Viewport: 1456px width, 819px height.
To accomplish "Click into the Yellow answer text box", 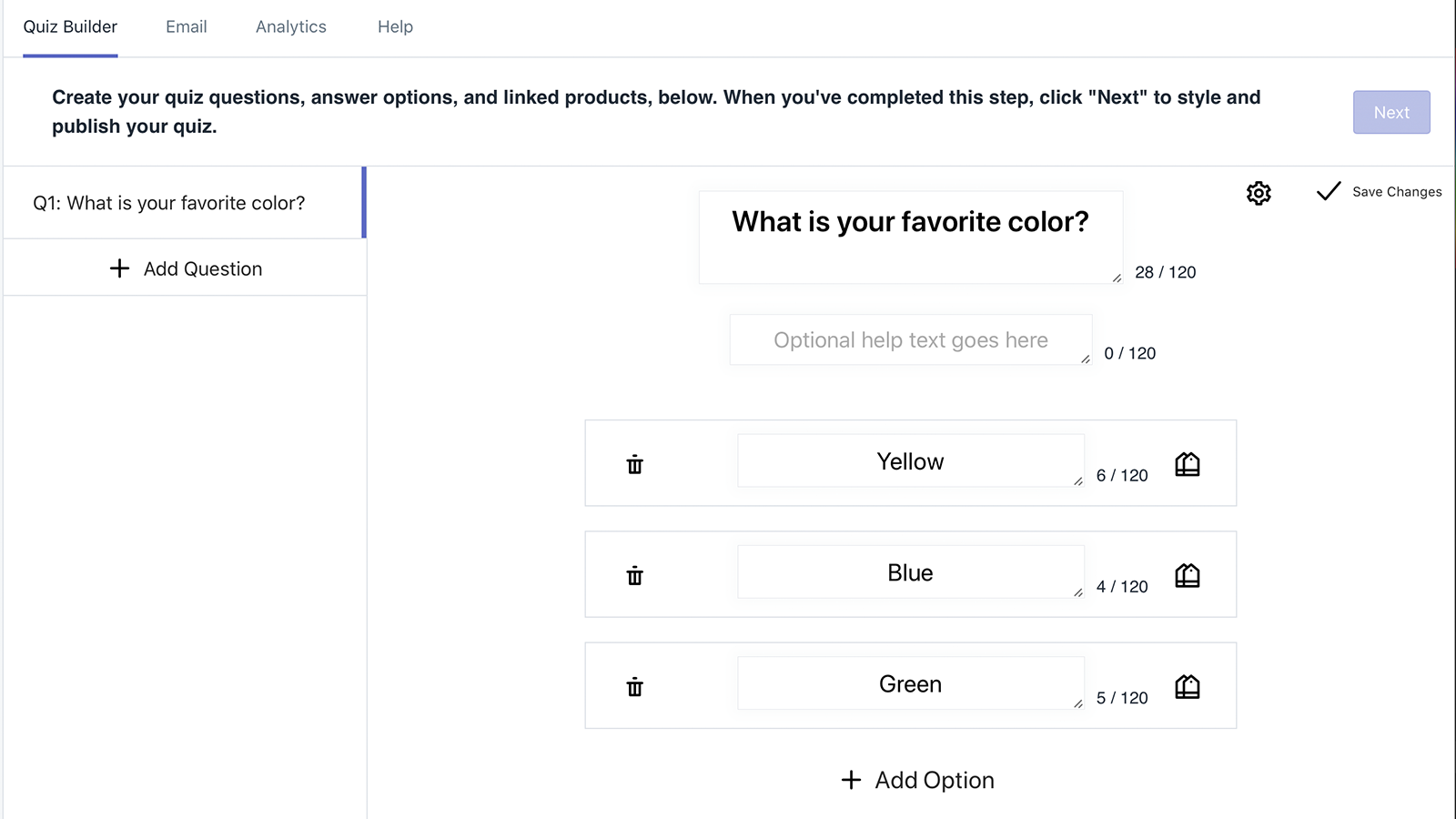I will click(x=910, y=461).
